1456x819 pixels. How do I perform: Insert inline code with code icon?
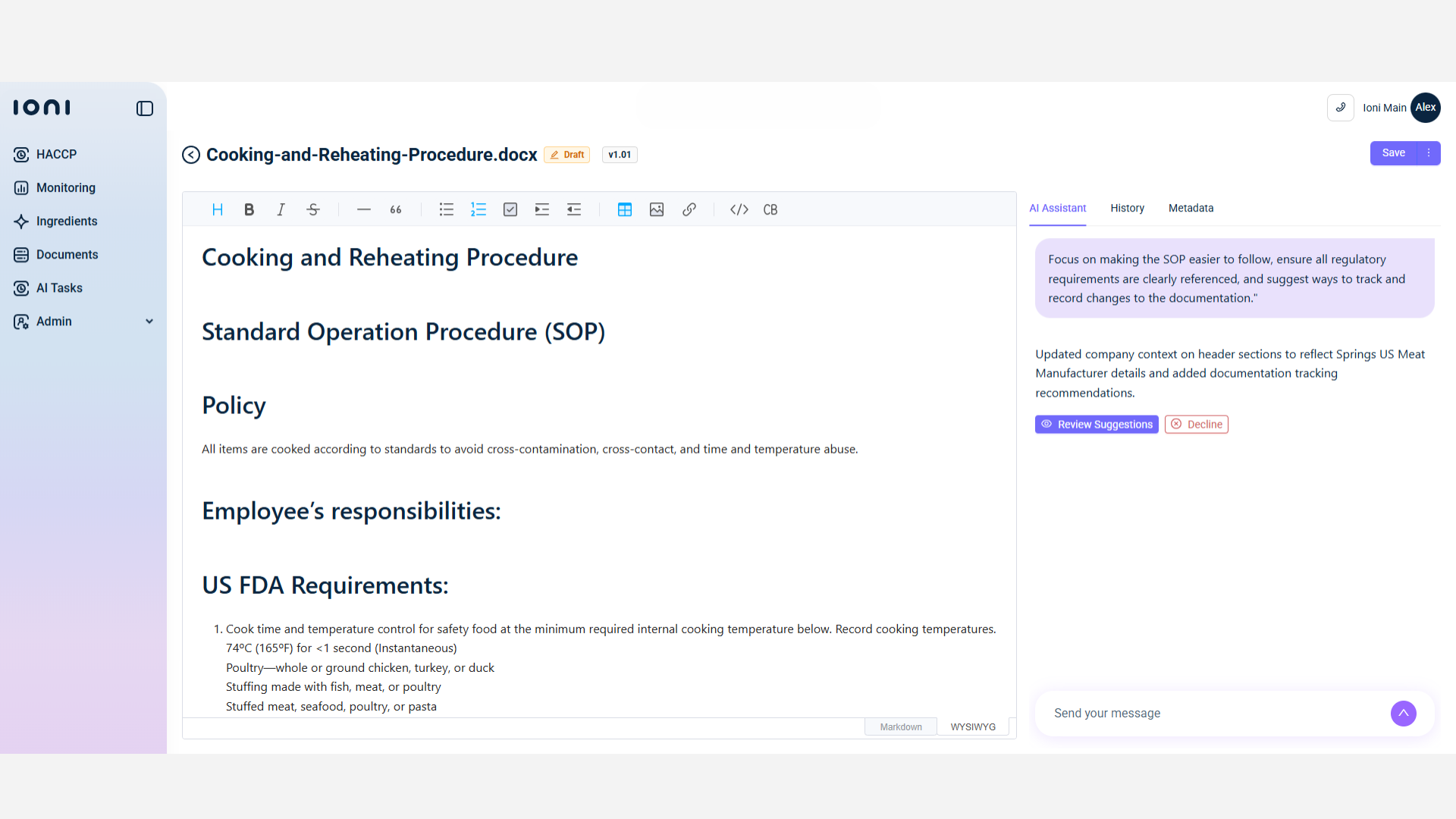click(x=739, y=209)
